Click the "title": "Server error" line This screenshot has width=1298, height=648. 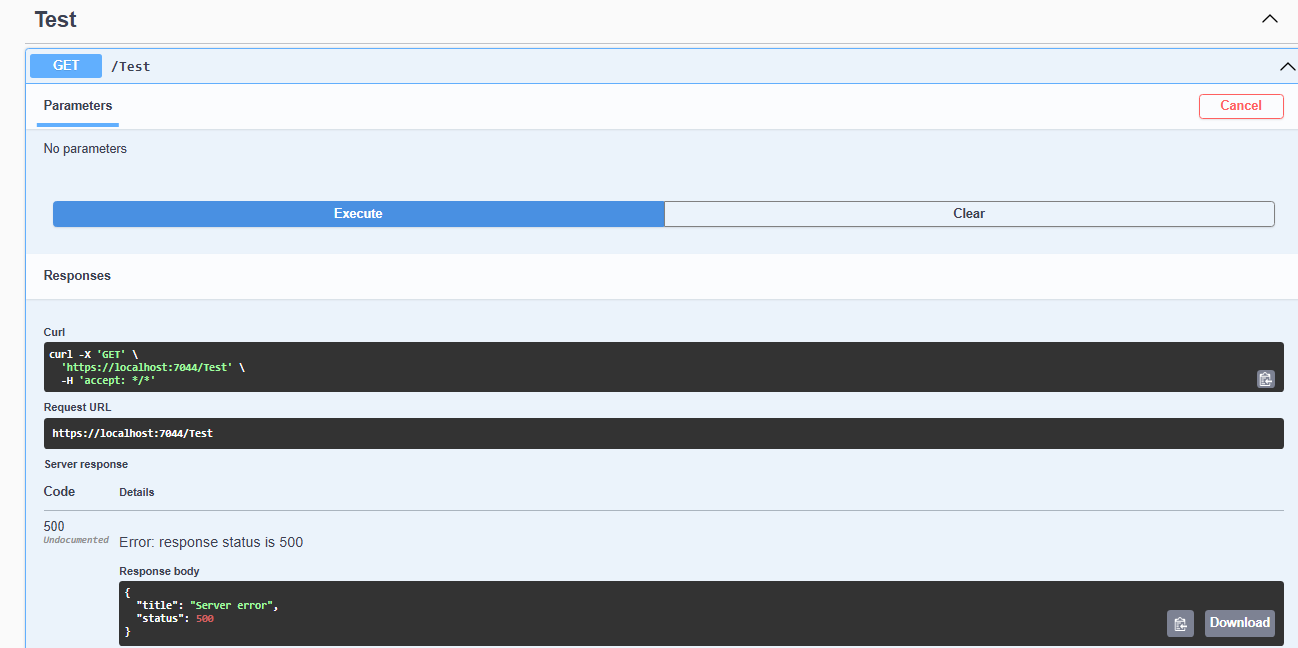[x=208, y=606]
